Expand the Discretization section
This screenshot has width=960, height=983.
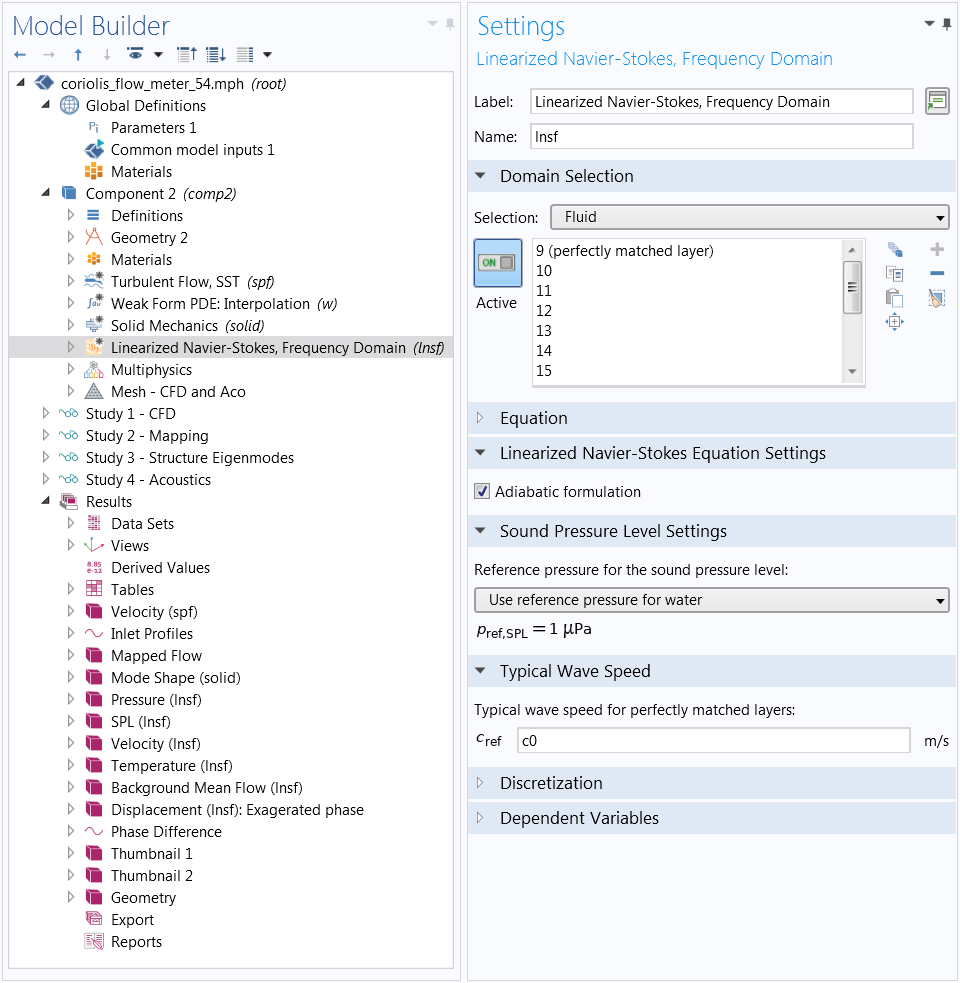tap(551, 783)
